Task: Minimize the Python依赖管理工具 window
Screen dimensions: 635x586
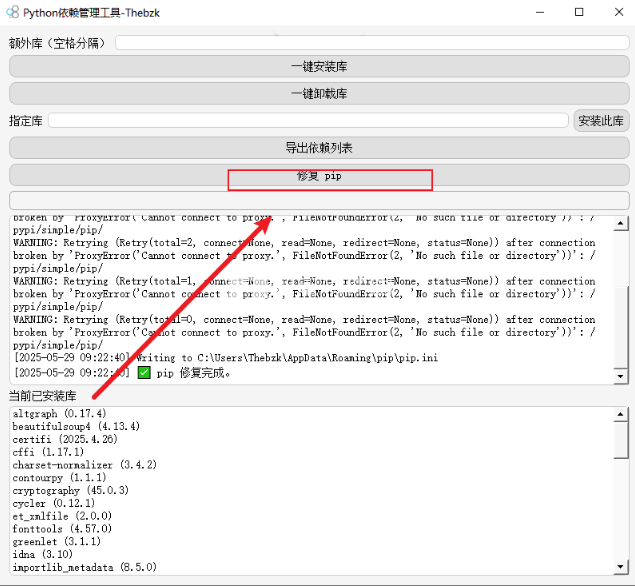Action: click(x=540, y=12)
